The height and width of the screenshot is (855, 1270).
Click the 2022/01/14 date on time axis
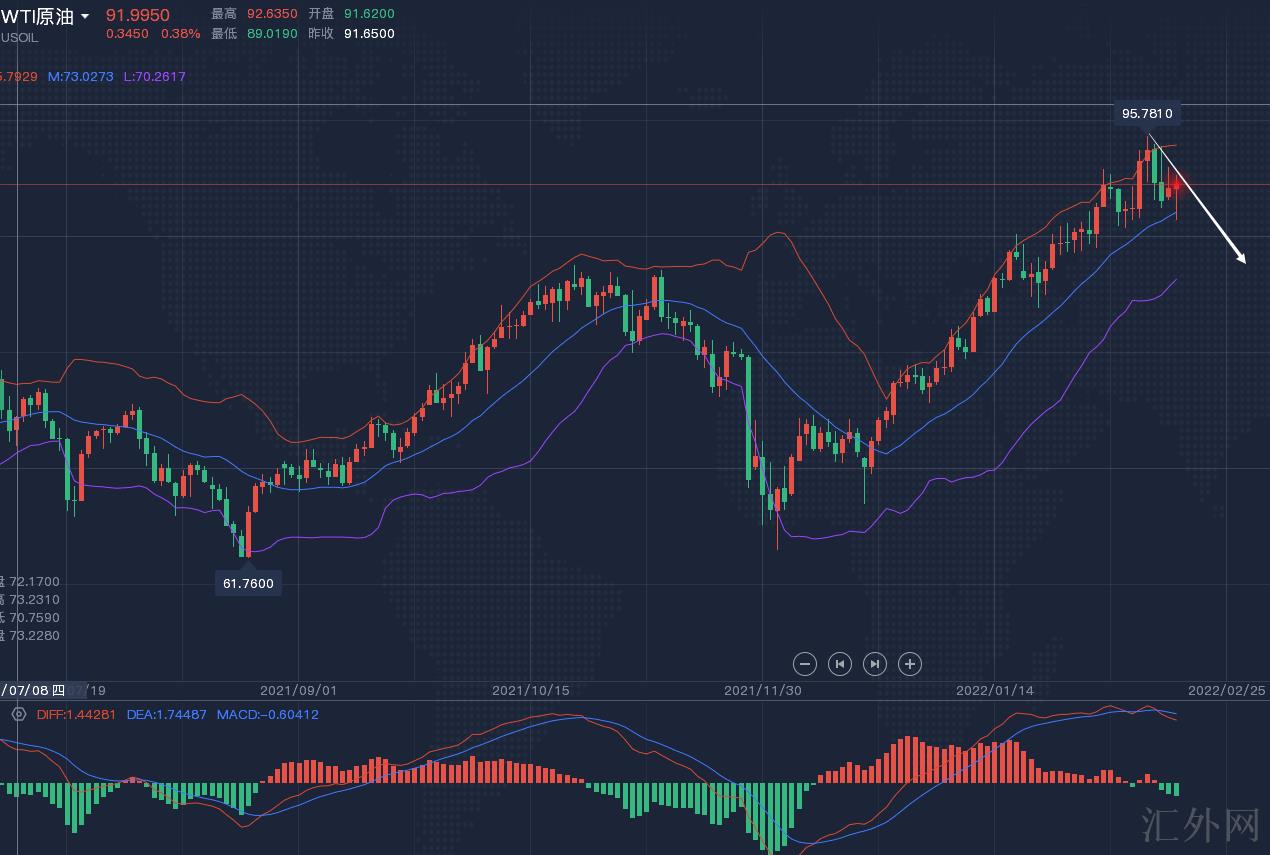coord(994,690)
